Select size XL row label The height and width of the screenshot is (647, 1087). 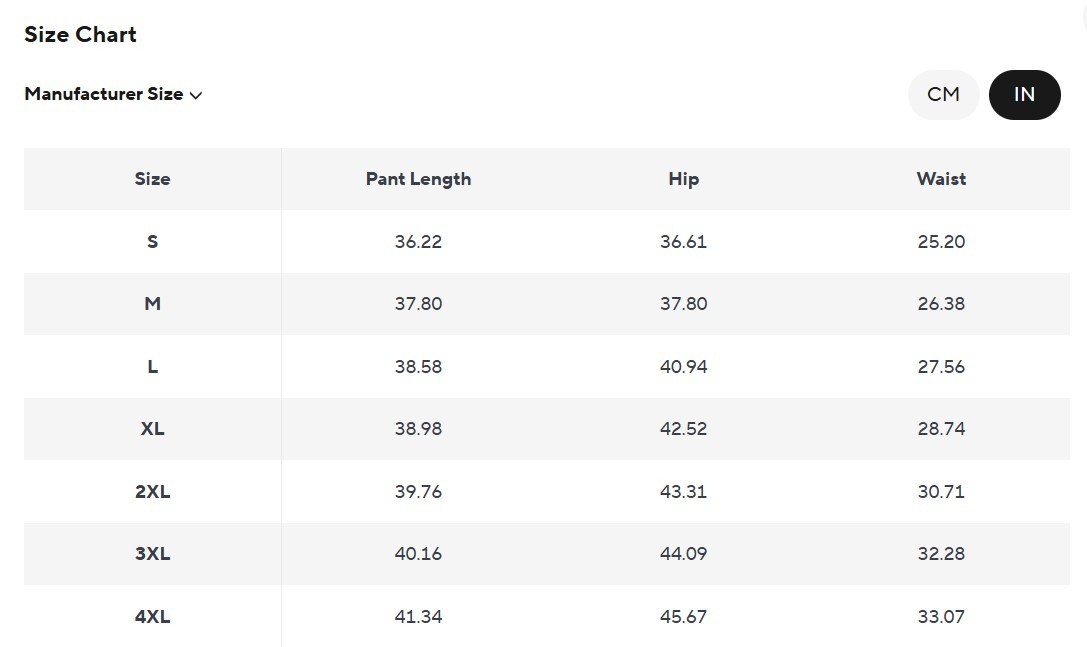click(152, 428)
